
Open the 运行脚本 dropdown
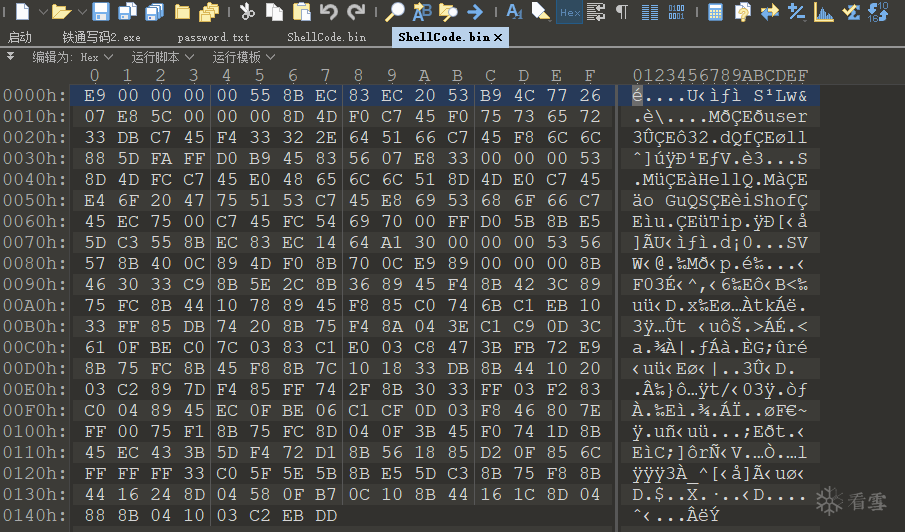pyautogui.click(x=162, y=57)
